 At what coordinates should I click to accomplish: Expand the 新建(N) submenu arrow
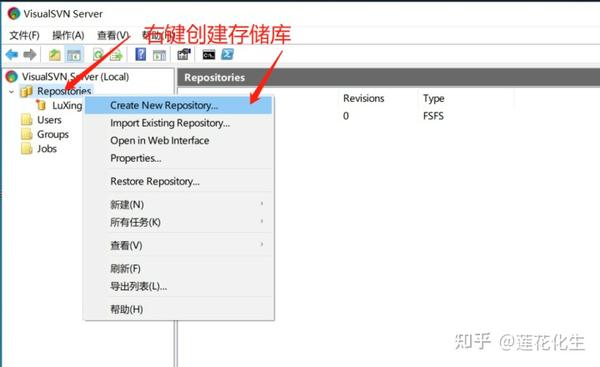coord(262,204)
